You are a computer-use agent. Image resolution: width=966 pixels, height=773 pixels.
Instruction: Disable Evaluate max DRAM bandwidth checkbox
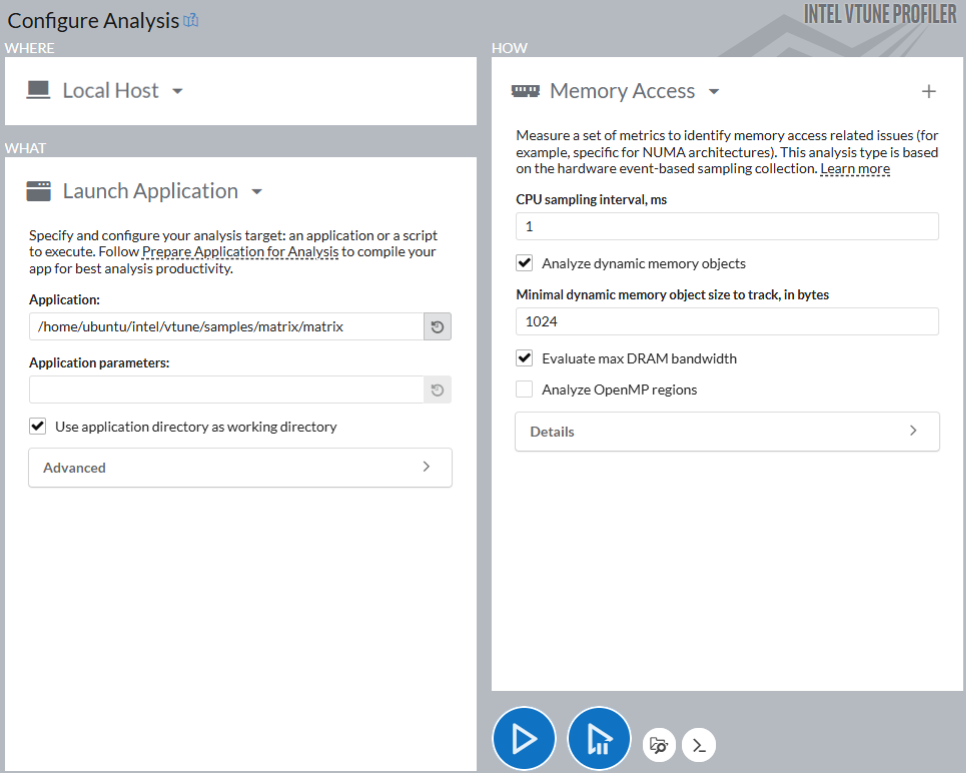pyautogui.click(x=524, y=358)
